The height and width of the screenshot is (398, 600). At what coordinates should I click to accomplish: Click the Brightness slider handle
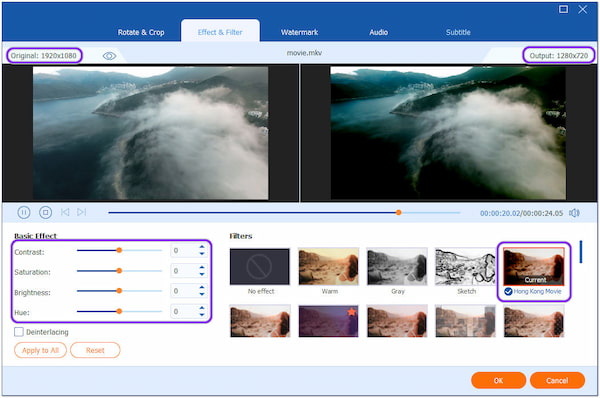(x=119, y=291)
